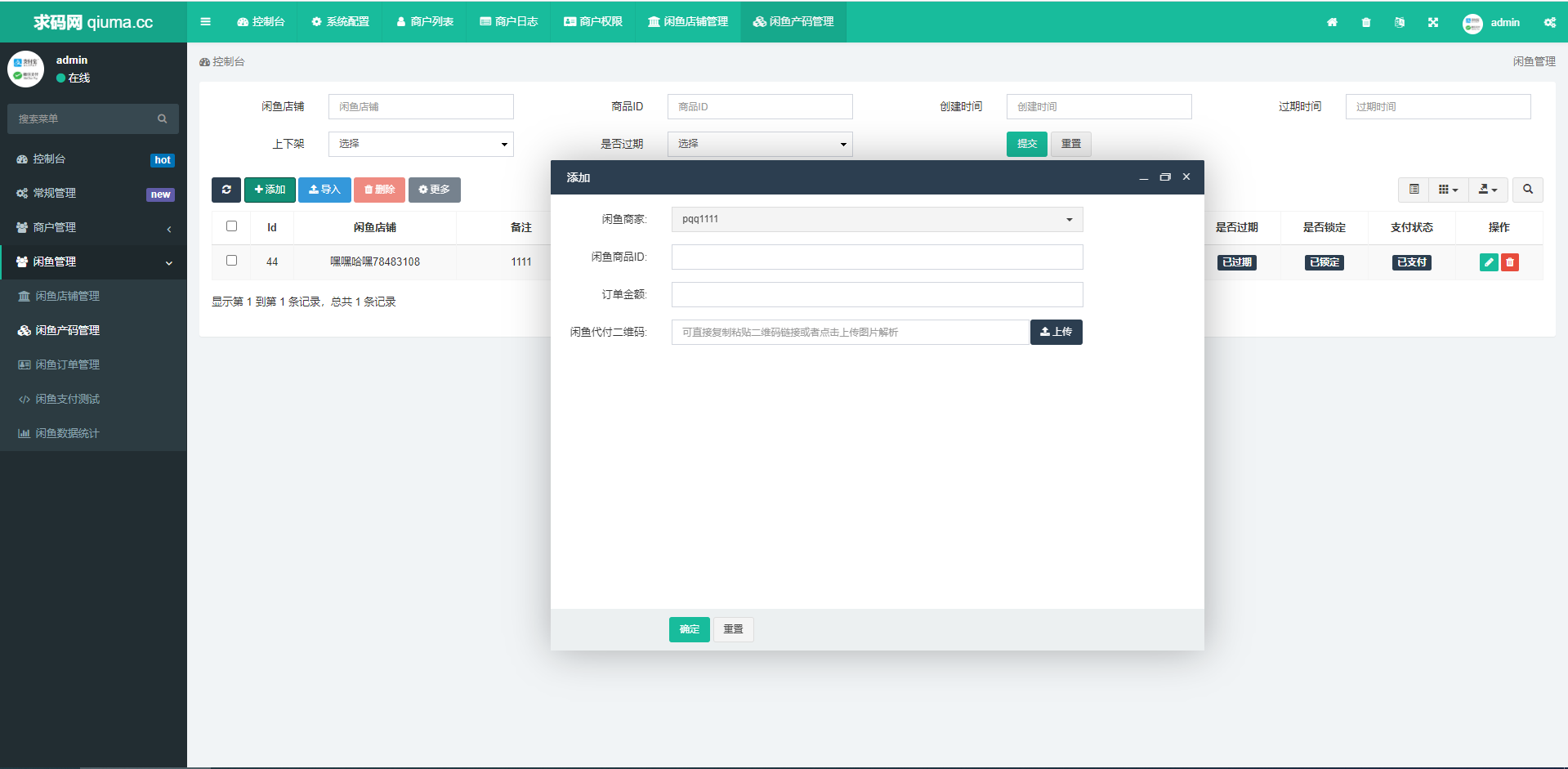
Task: Click the admin avatar in top bar
Action: (1472, 23)
